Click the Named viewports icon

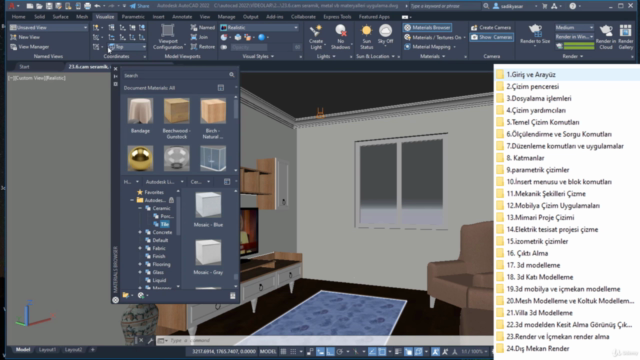click(193, 27)
